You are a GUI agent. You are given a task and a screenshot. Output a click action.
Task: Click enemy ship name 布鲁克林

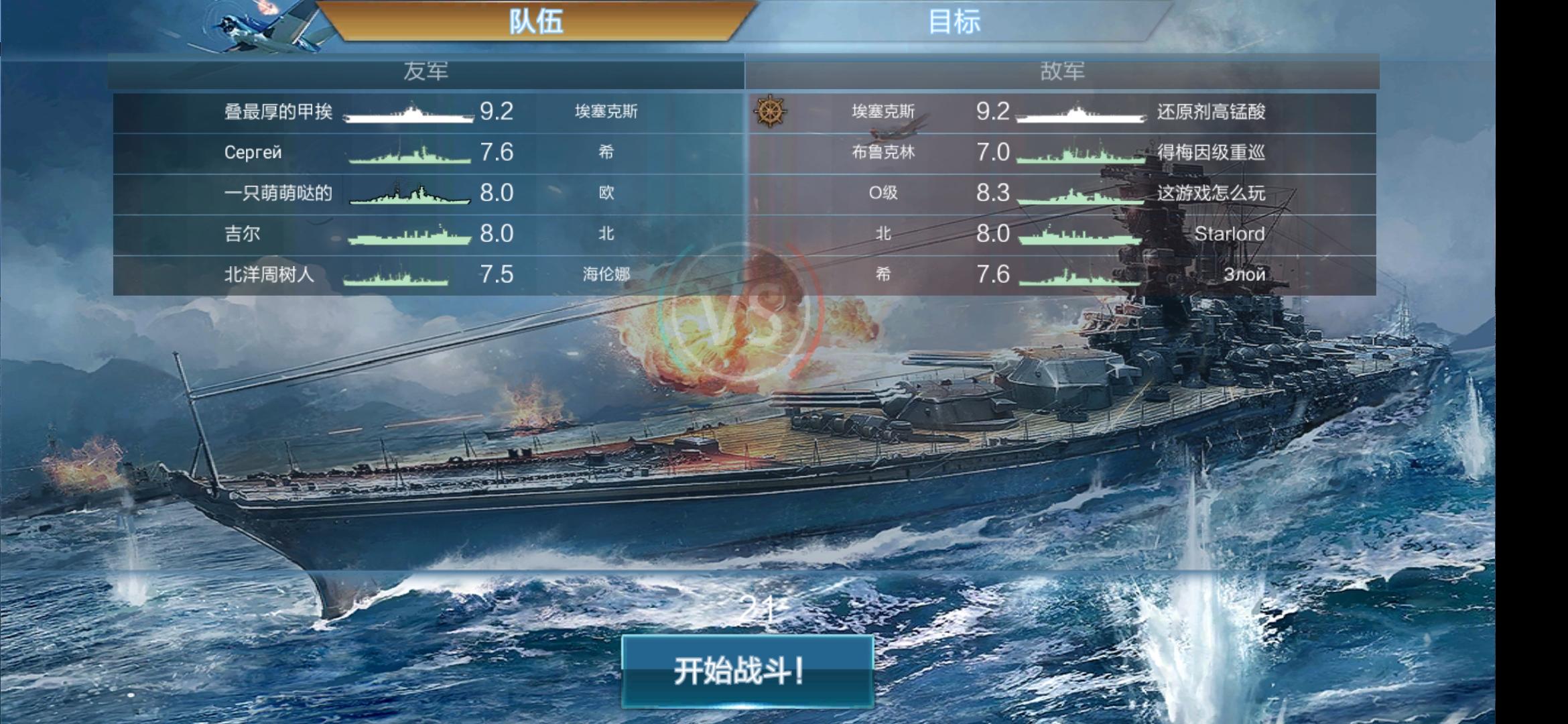tap(883, 152)
